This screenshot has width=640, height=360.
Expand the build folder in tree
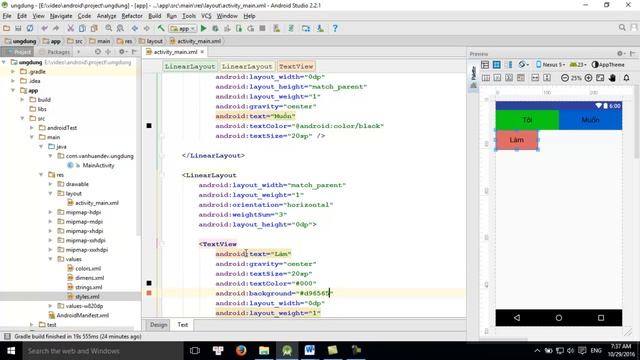22,100
